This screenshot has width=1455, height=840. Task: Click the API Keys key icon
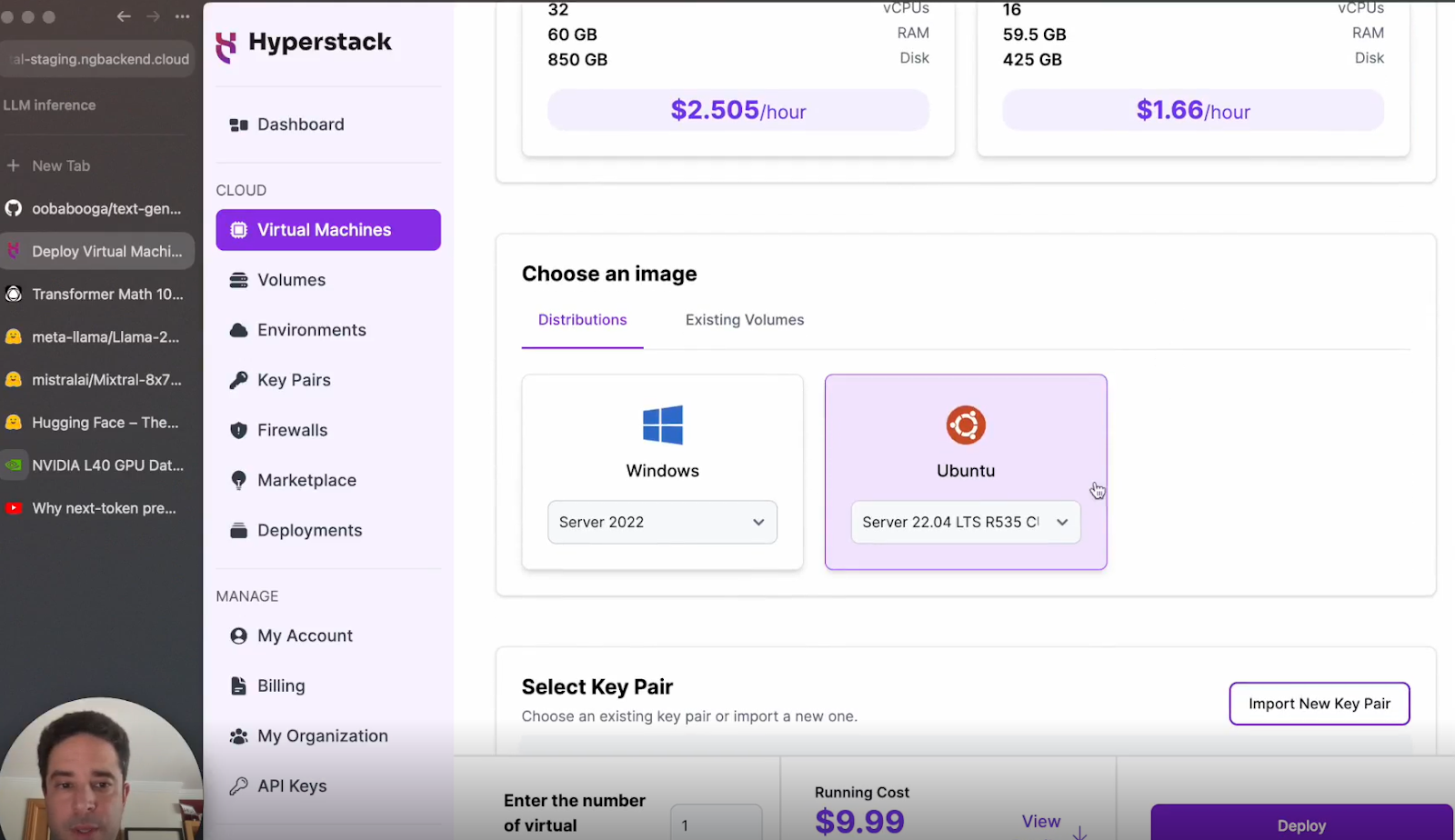(238, 785)
